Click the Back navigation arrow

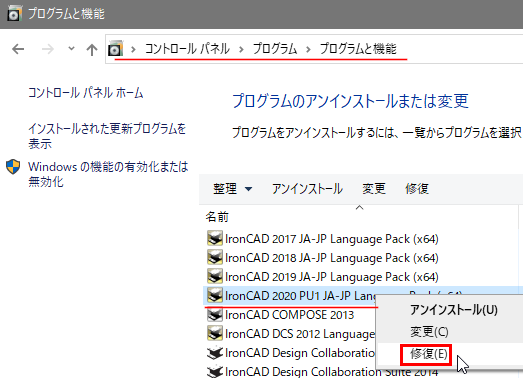tap(18, 49)
